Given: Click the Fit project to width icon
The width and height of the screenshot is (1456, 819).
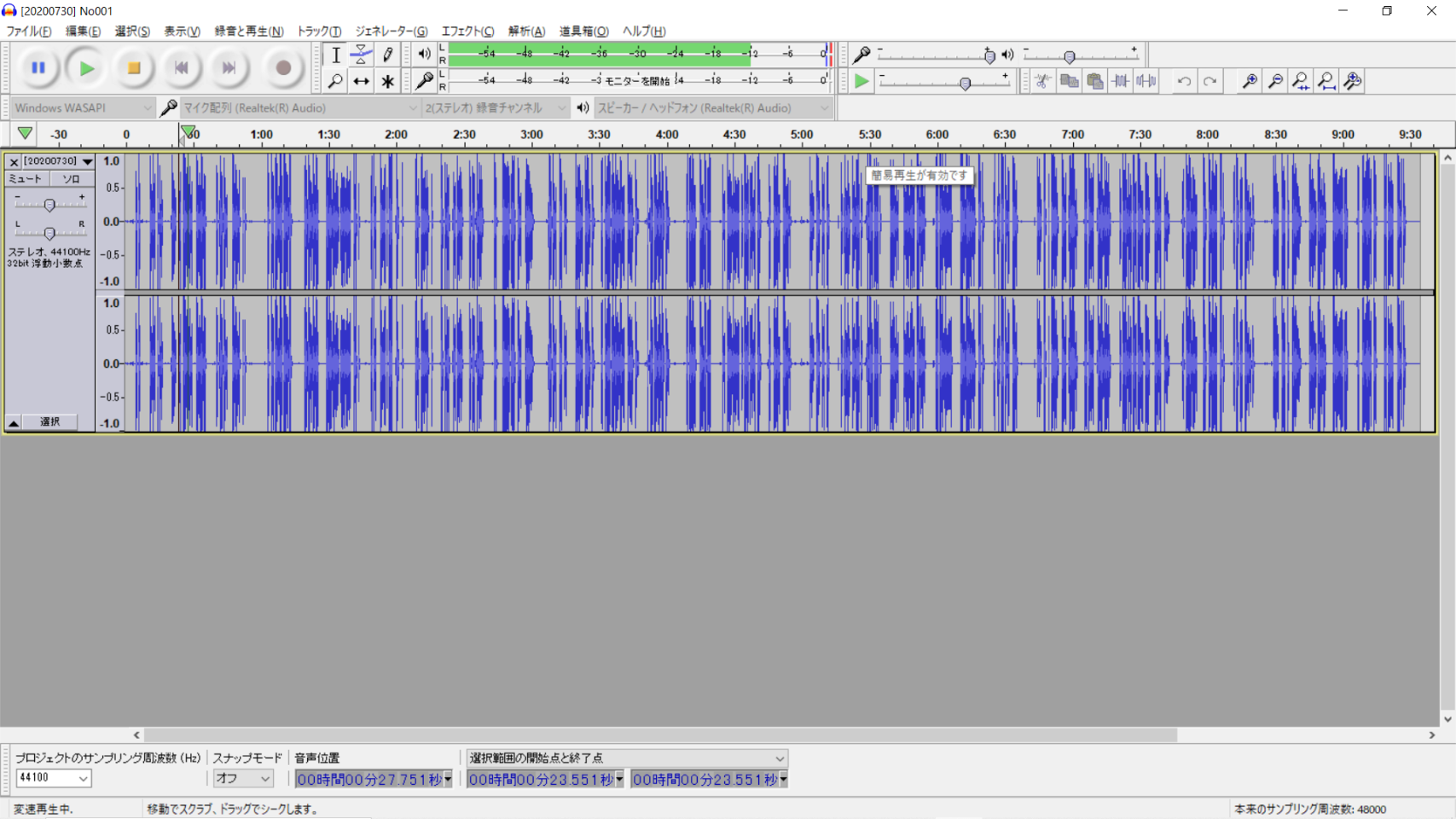Looking at the screenshot, I should point(1326,82).
